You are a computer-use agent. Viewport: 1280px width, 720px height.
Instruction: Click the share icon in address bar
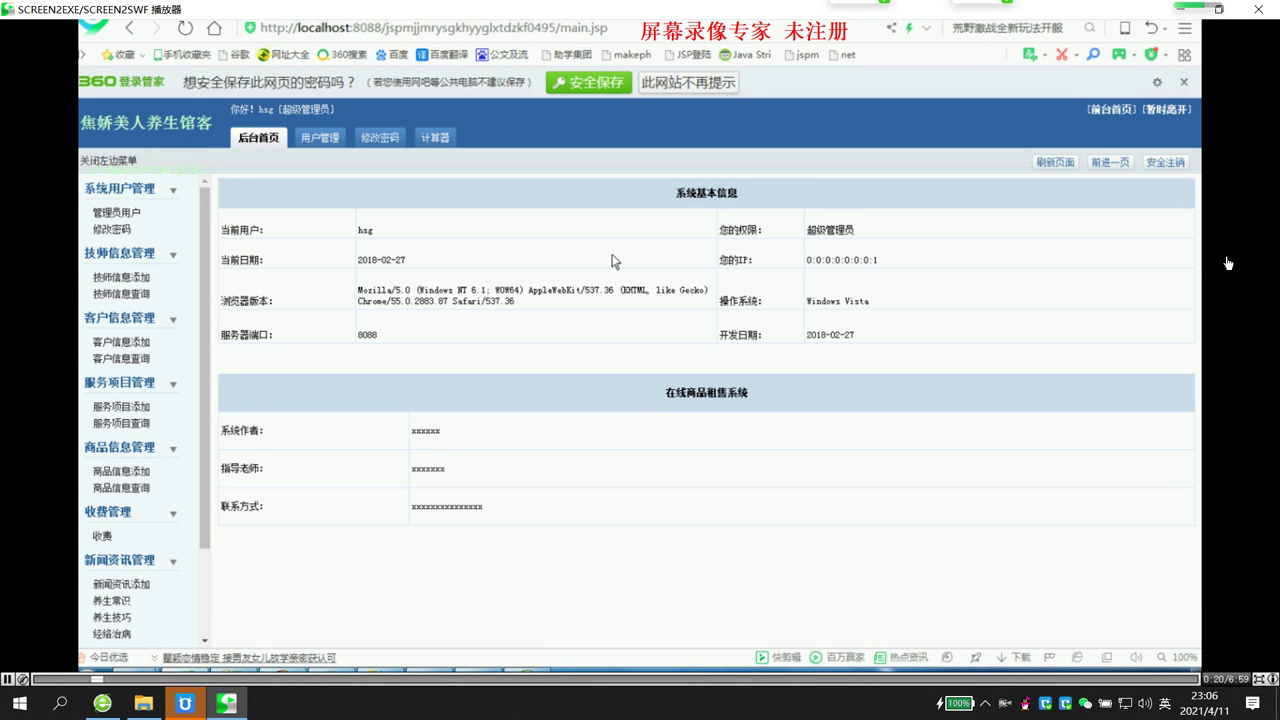click(x=891, y=28)
